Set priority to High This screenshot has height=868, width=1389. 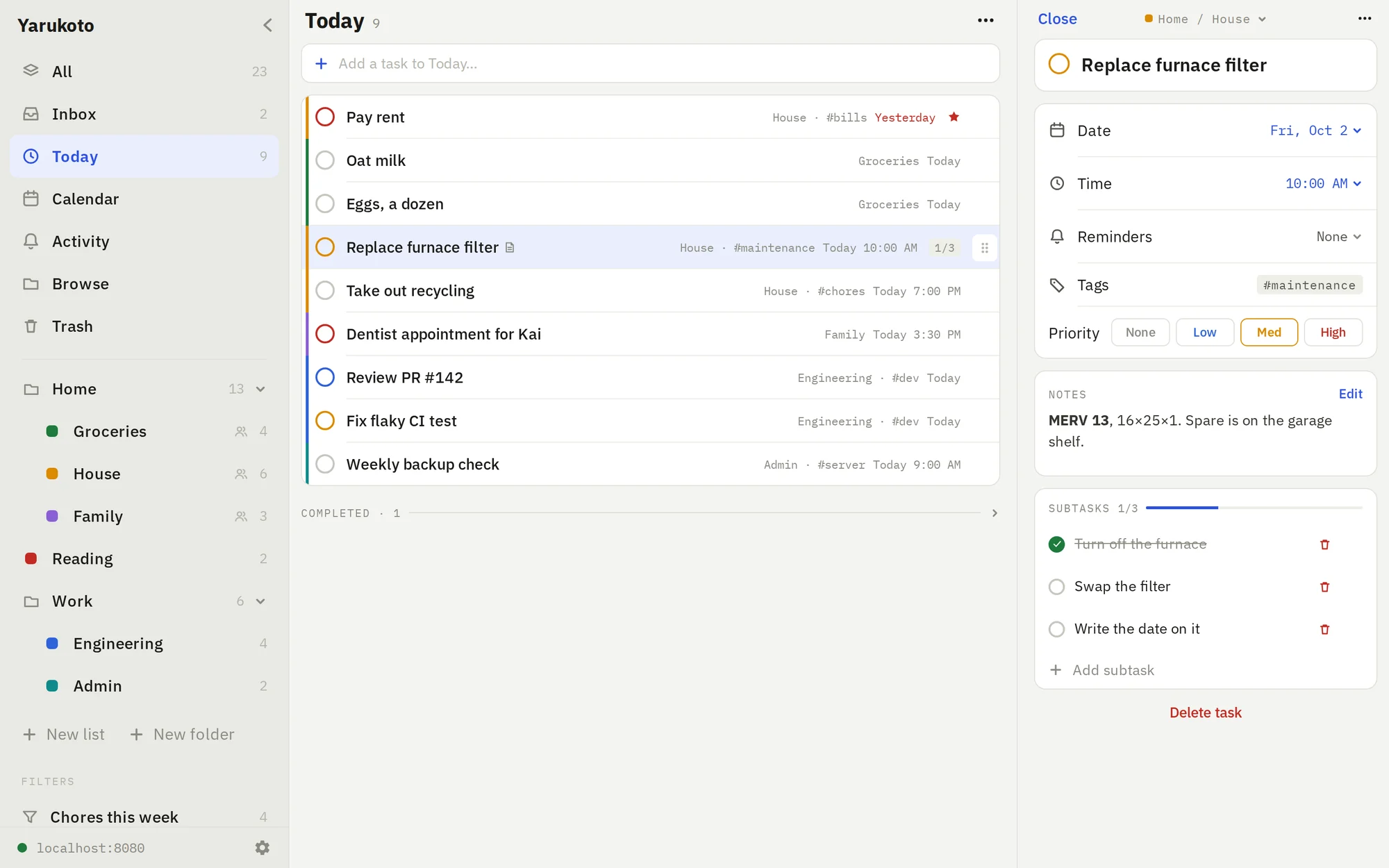click(x=1333, y=333)
